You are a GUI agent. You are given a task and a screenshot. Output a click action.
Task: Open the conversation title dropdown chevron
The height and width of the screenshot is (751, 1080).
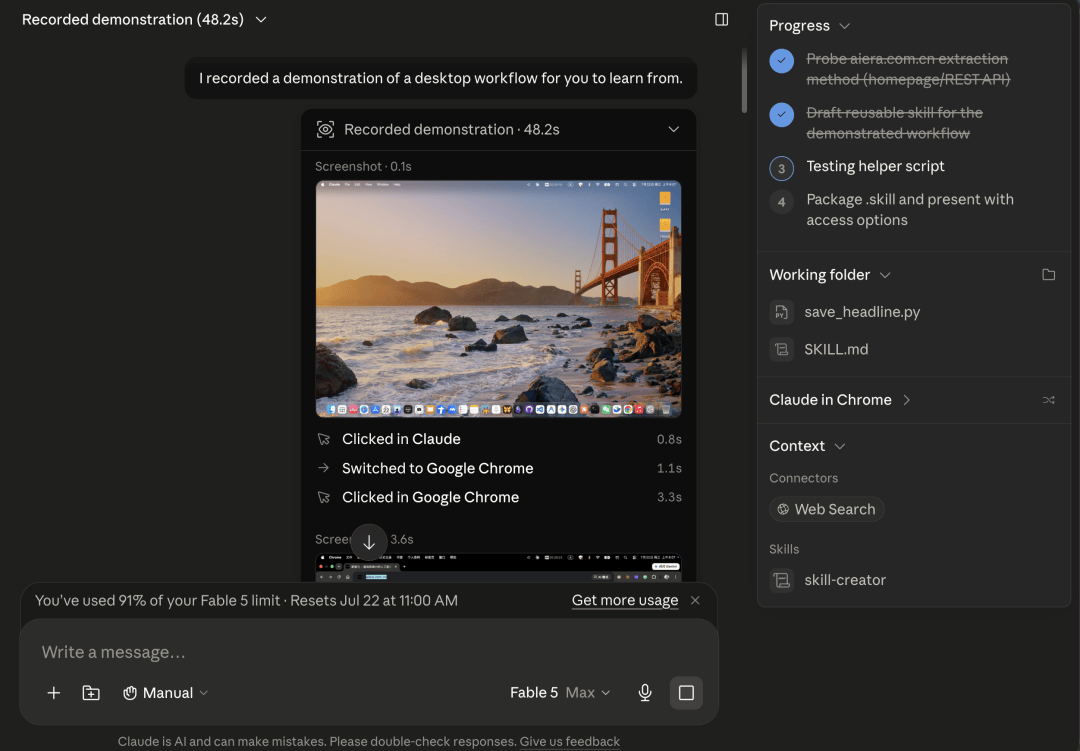pyautogui.click(x=261, y=19)
